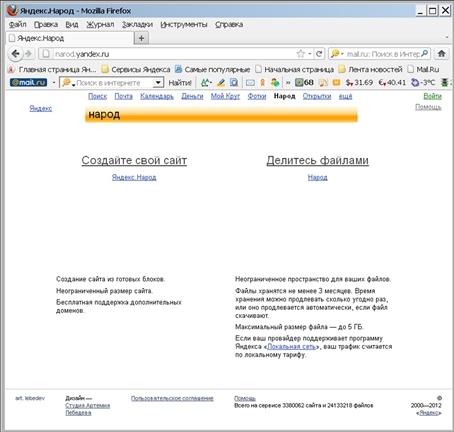Open the address bar history dropdown arrow

(x=310, y=54)
